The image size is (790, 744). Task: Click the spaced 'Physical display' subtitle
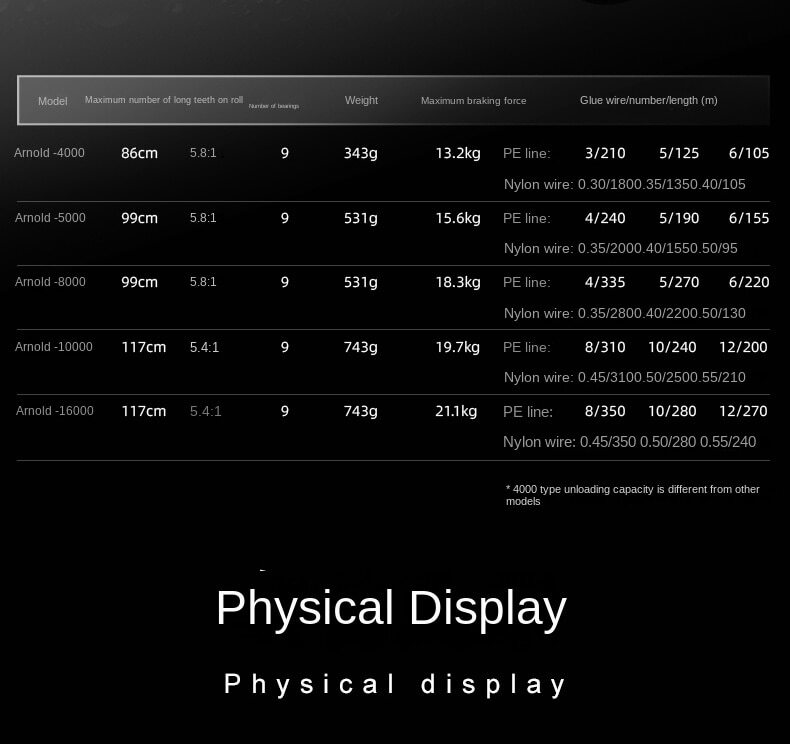click(x=395, y=685)
